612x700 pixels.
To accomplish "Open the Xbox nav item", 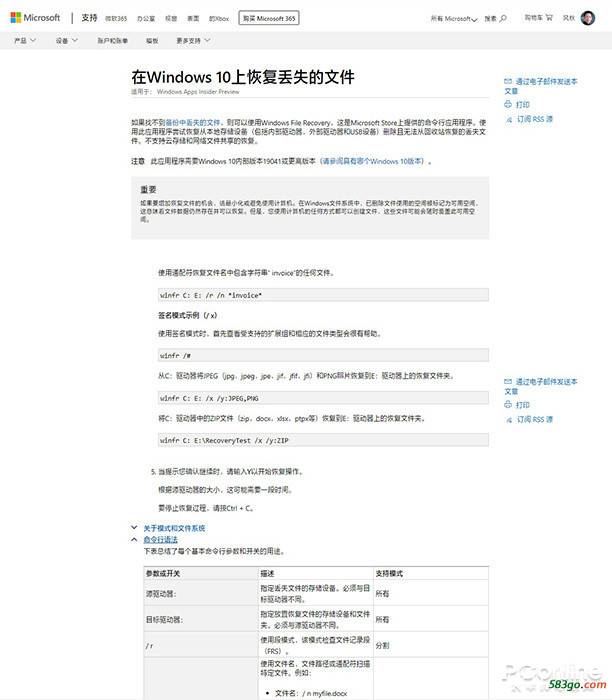I will click(x=219, y=19).
